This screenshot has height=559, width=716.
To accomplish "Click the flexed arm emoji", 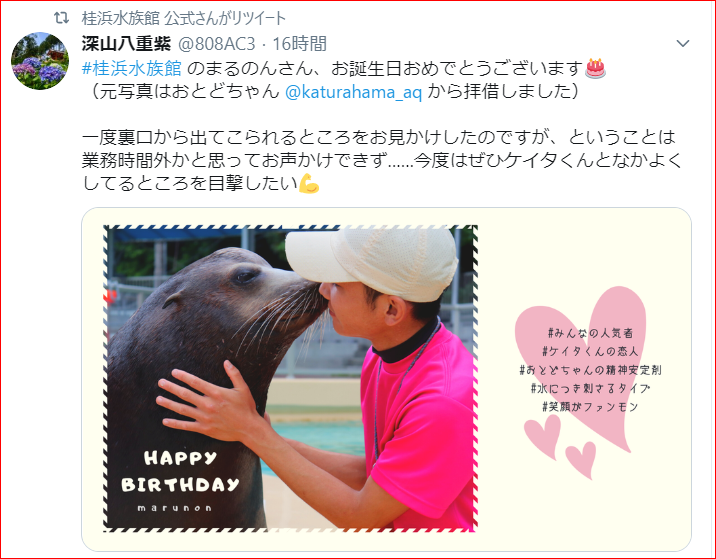I will coord(309,184).
